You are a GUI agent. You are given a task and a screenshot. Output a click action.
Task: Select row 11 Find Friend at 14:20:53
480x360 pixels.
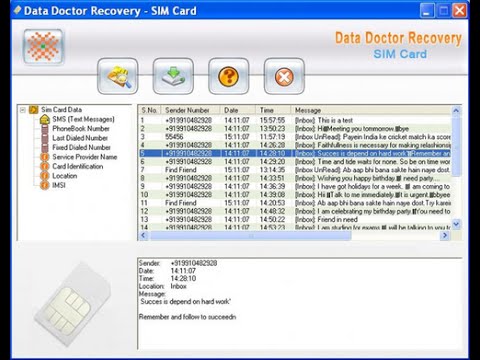(x=295, y=203)
